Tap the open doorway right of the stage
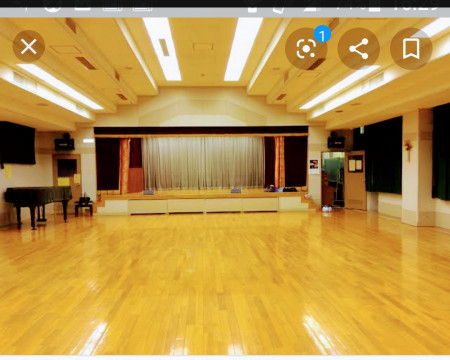450x360 pixels. pyautogui.click(x=333, y=179)
